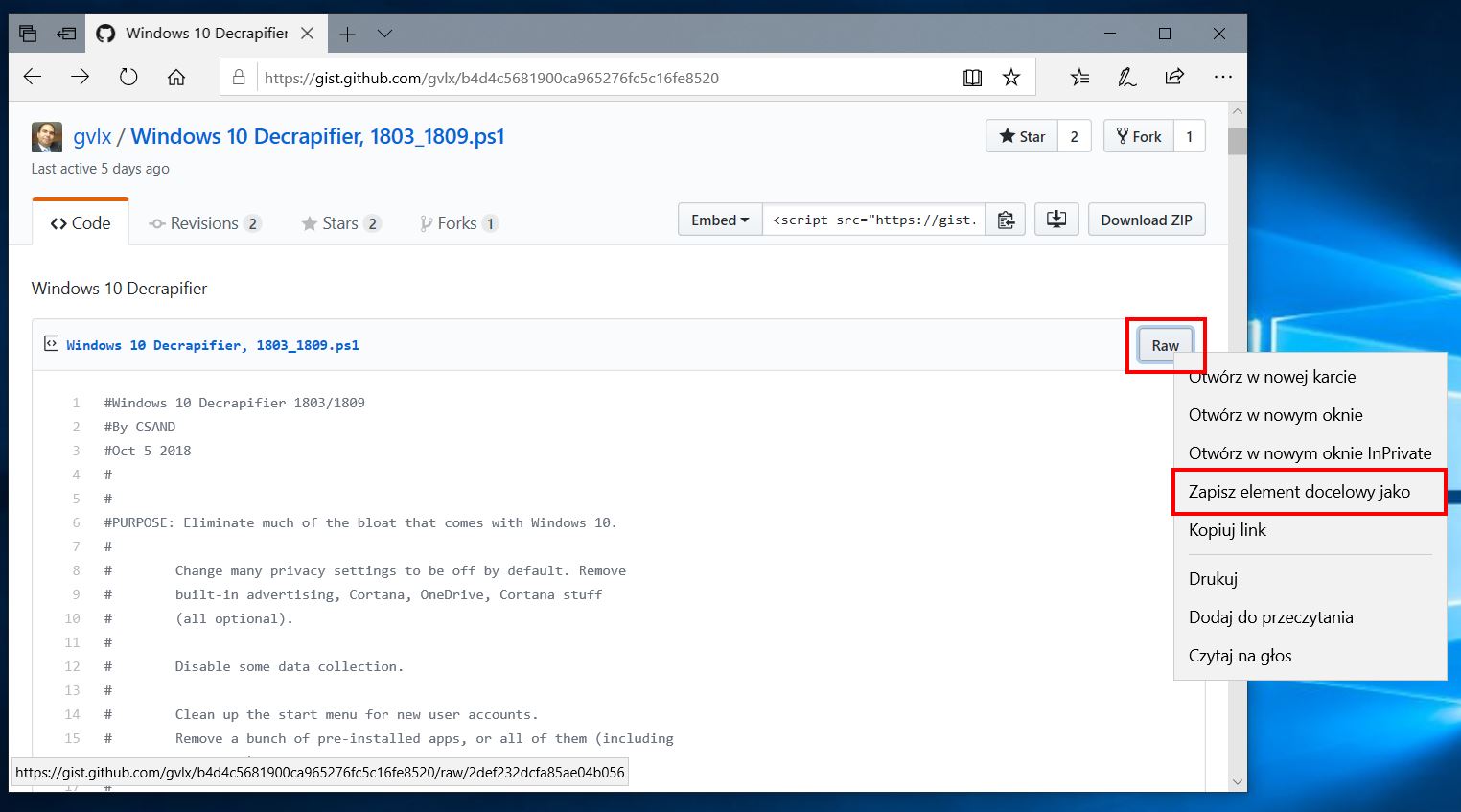This screenshot has height=812, width=1461.
Task: Click the set tabs aside icon
Action: (x=66, y=34)
